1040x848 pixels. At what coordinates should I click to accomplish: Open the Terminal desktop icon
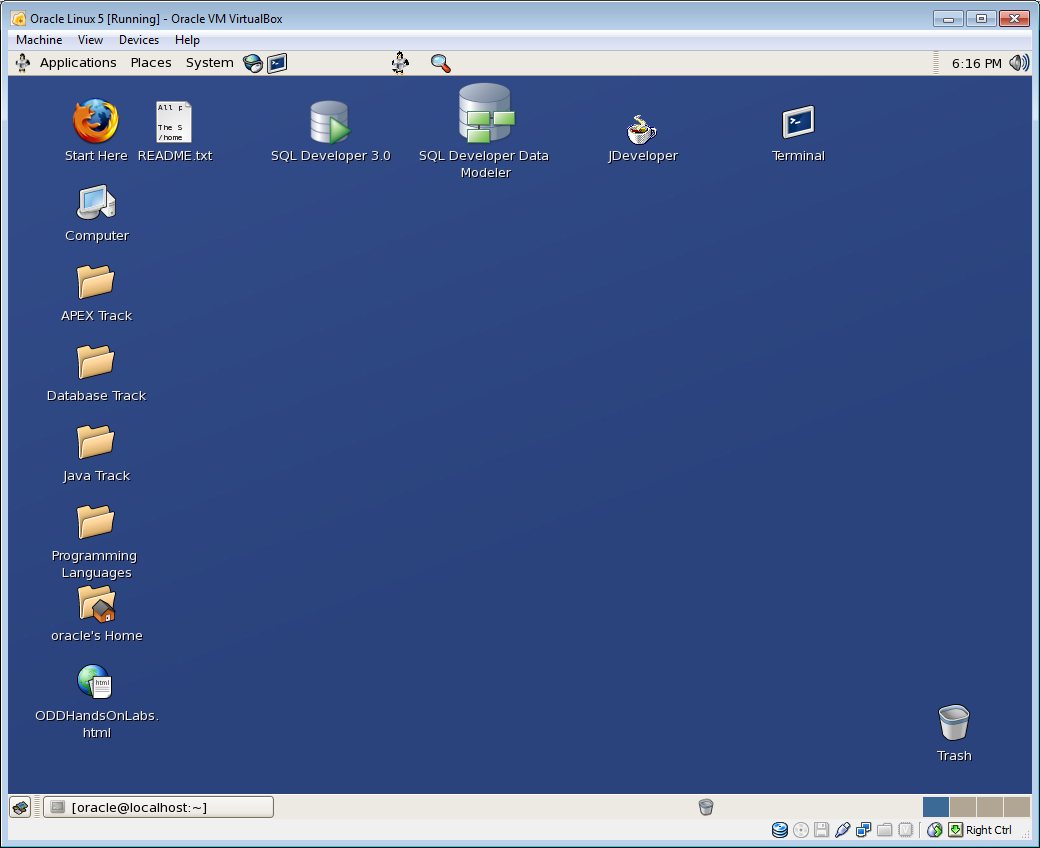click(798, 123)
